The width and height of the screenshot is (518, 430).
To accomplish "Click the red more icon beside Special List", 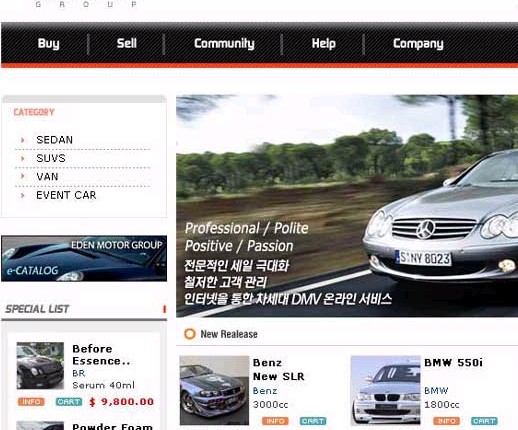I will pos(164,309).
